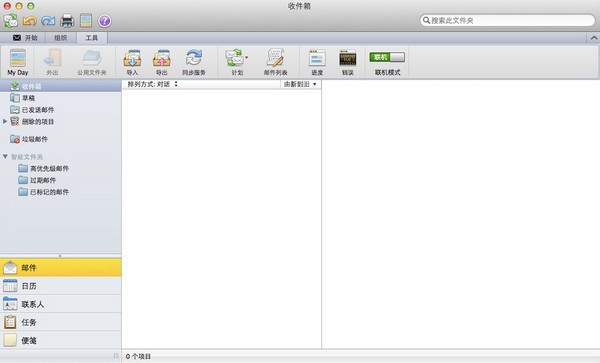Open the 草稿 drafts folder

coord(60,98)
